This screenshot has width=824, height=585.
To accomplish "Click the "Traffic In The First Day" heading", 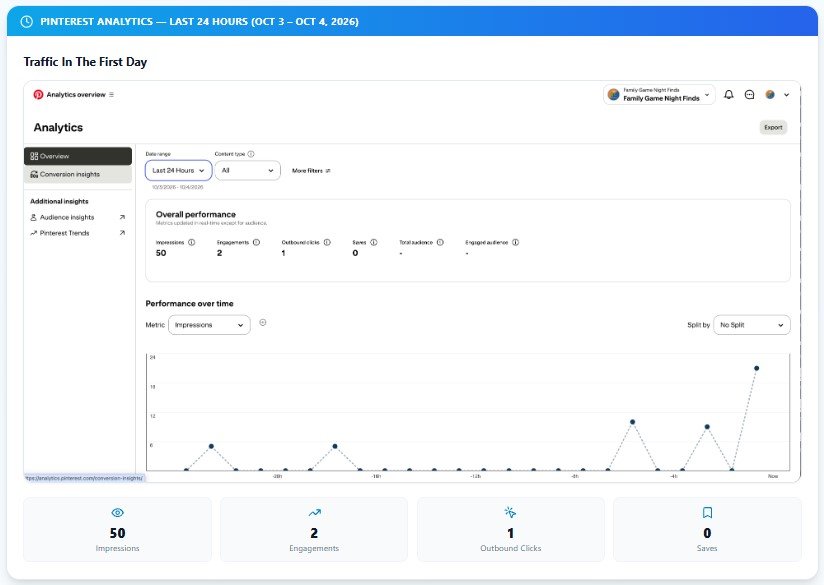I will (x=85, y=62).
